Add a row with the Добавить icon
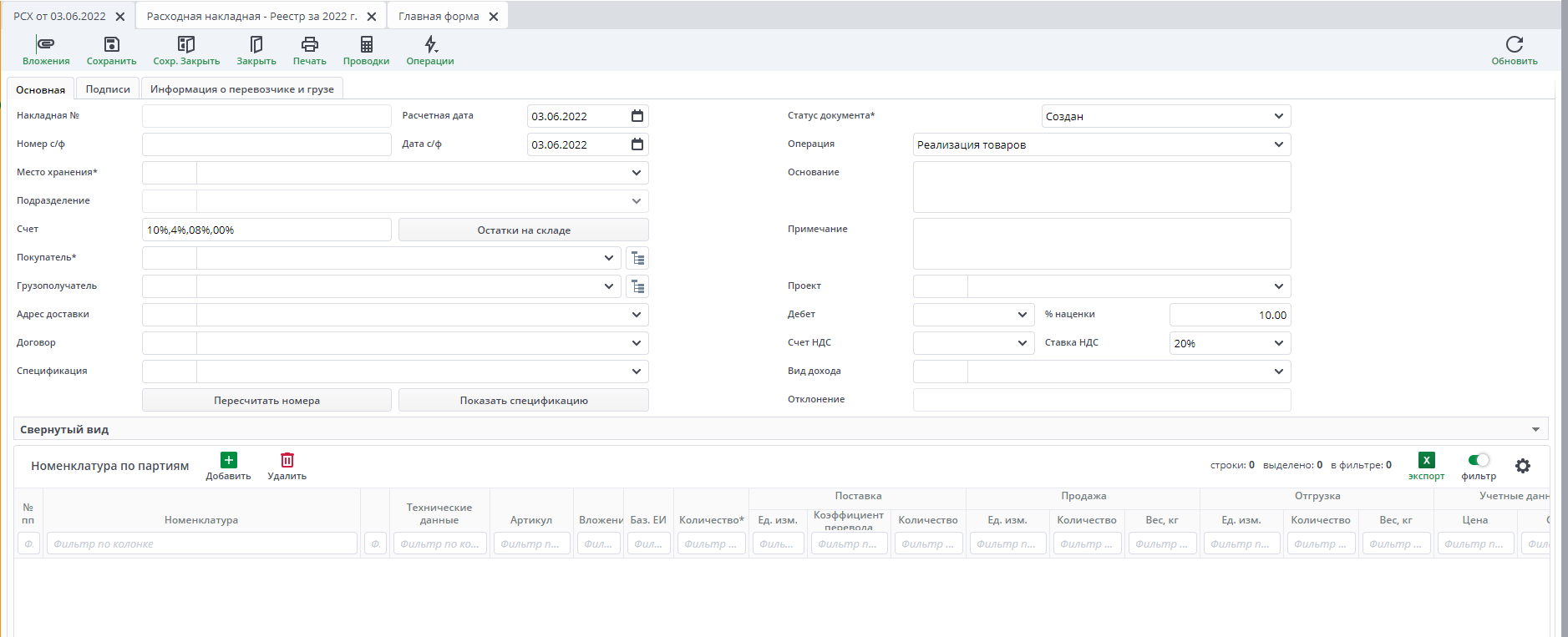The height and width of the screenshot is (637, 1568). click(228, 461)
